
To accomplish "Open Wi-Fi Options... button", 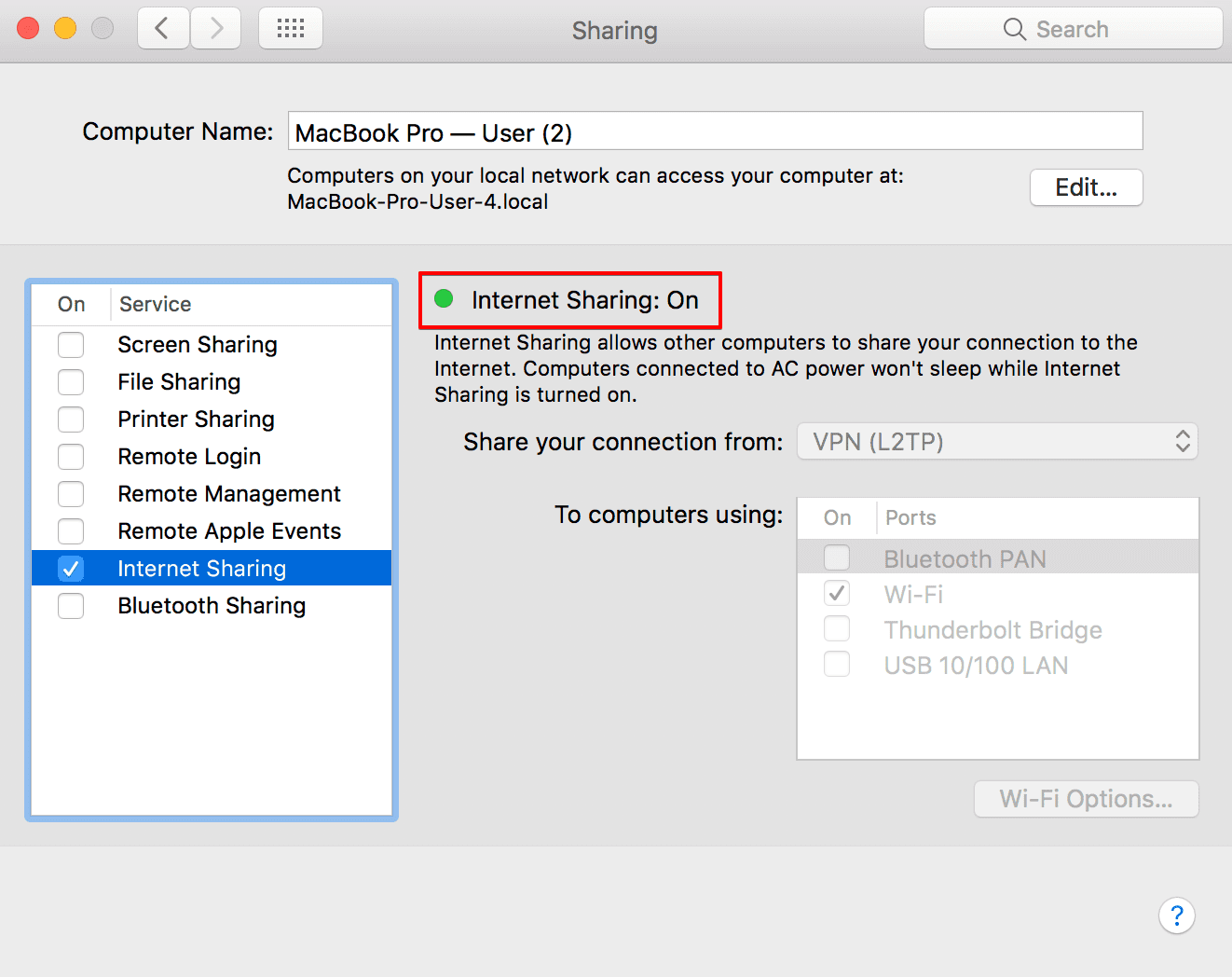I will [1086, 799].
